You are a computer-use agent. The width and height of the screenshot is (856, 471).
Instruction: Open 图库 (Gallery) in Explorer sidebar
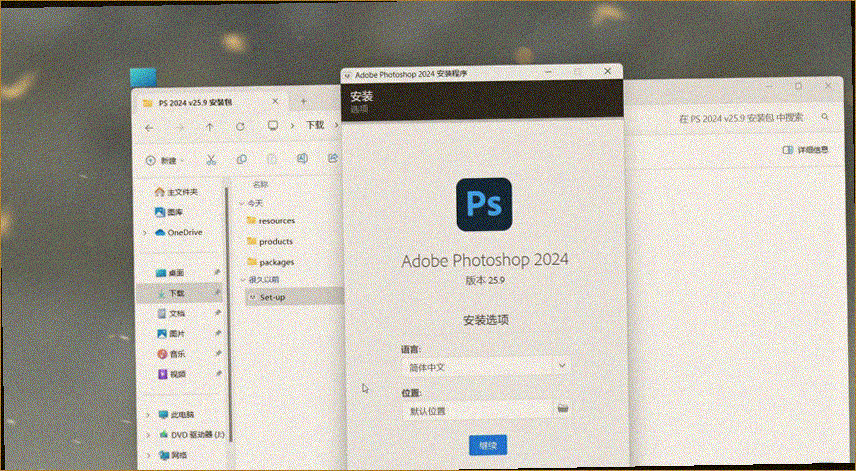169,212
